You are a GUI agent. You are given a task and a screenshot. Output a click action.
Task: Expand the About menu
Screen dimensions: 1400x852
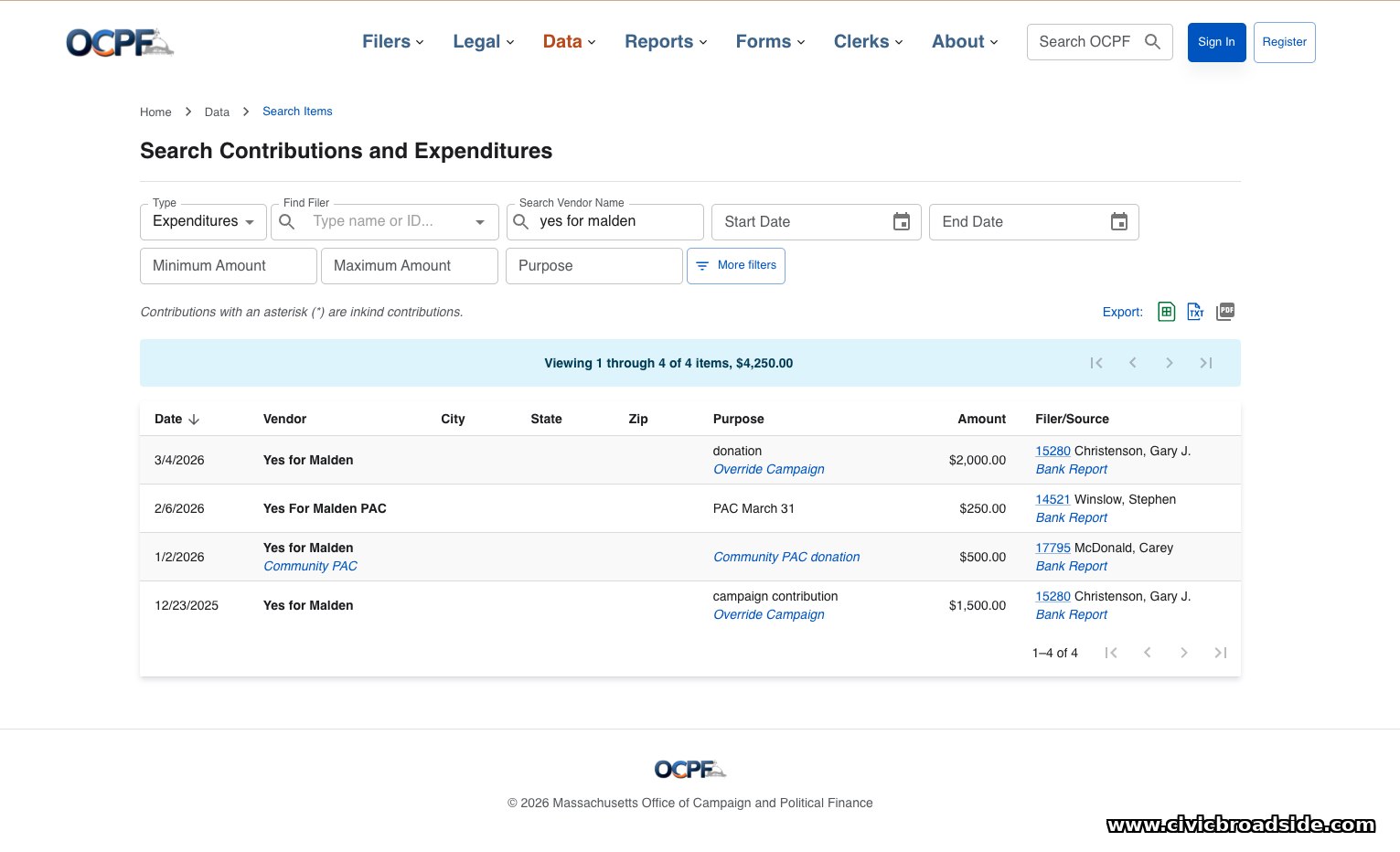pos(966,42)
